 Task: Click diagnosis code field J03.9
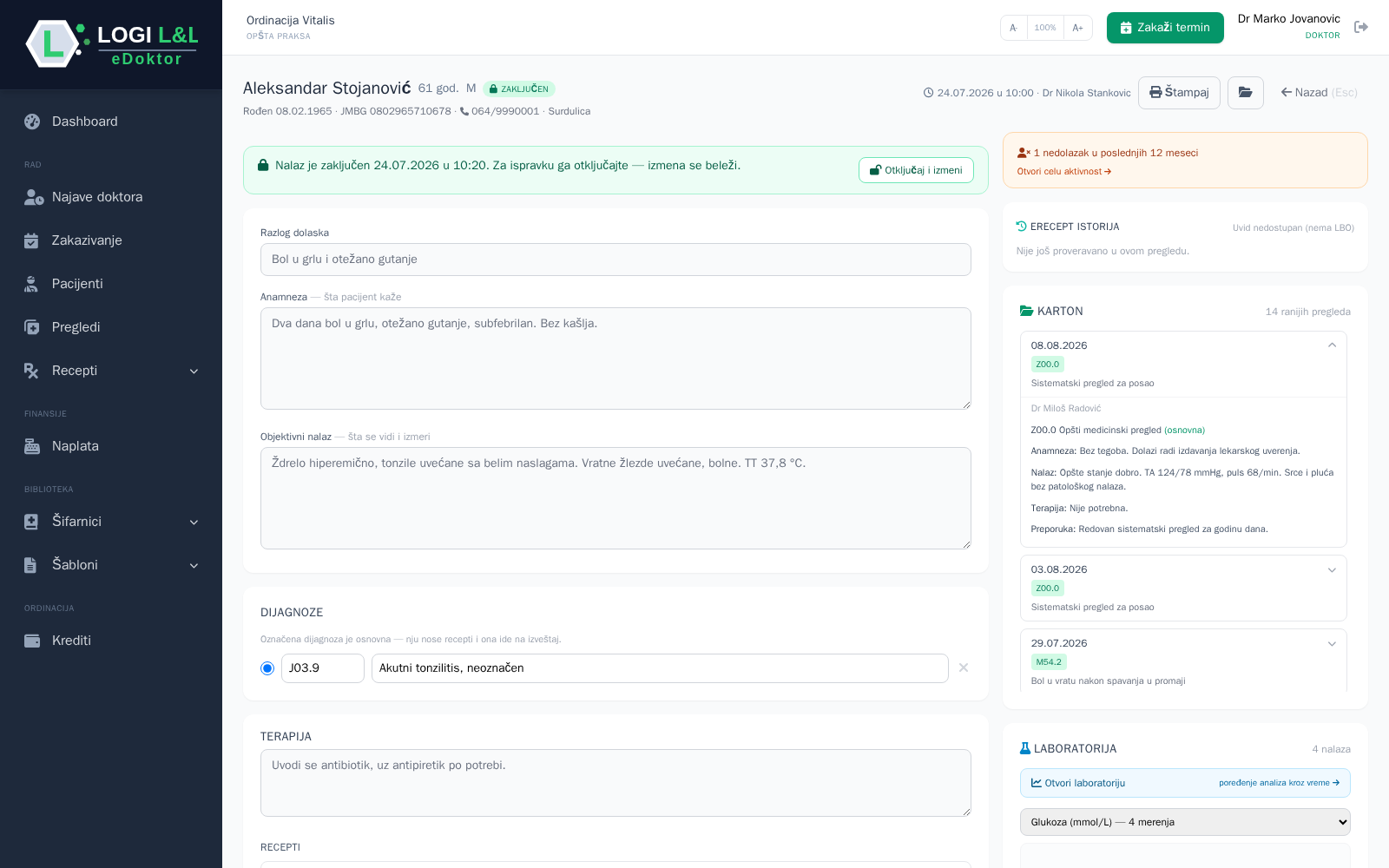pyautogui.click(x=323, y=668)
